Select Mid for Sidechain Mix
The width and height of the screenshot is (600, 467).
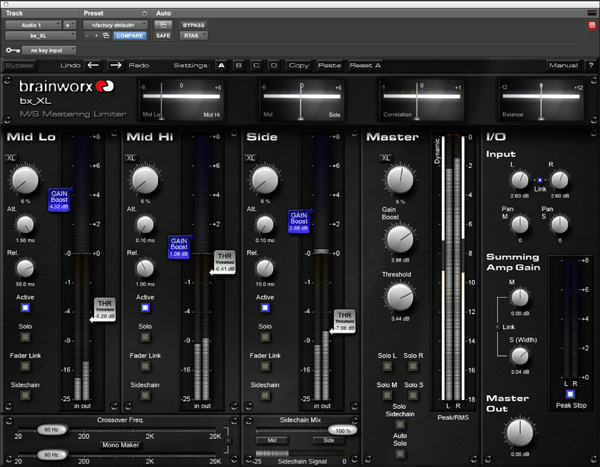click(x=272, y=440)
